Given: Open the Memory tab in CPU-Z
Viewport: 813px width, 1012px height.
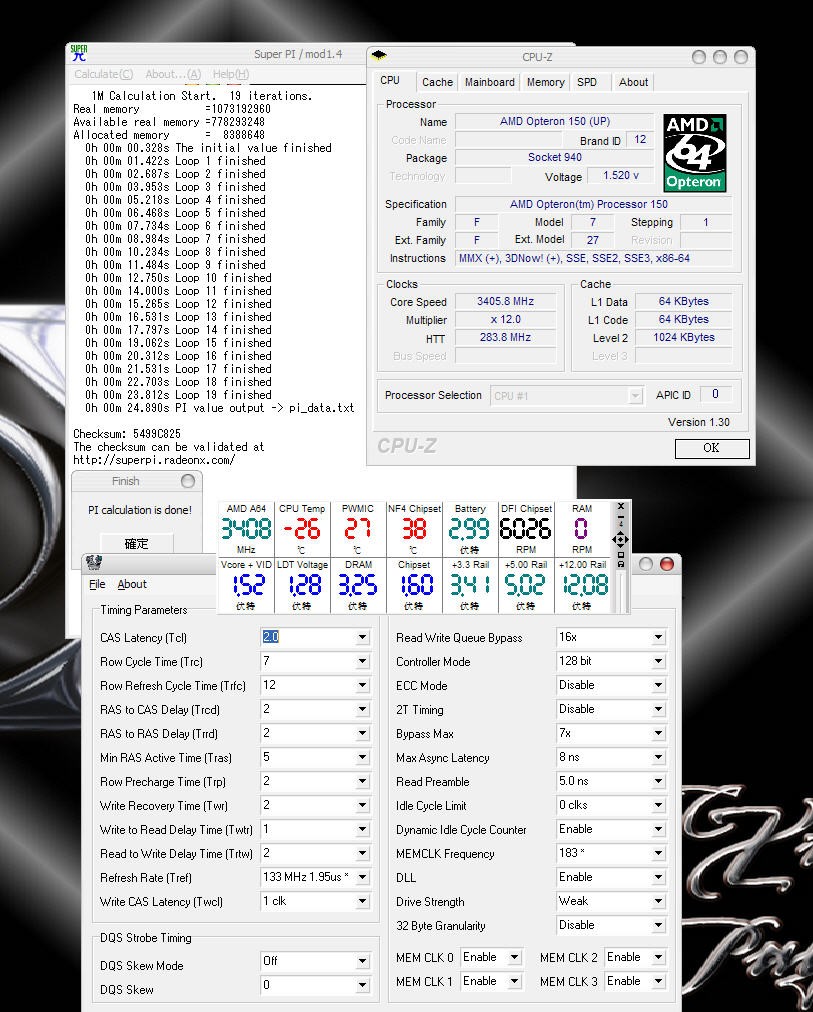Looking at the screenshot, I should click(x=545, y=82).
